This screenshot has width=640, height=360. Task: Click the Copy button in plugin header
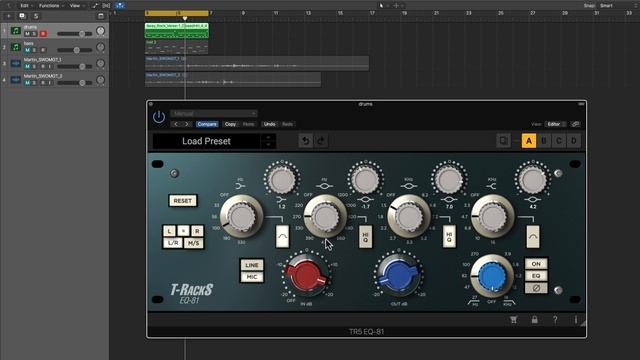click(230, 124)
